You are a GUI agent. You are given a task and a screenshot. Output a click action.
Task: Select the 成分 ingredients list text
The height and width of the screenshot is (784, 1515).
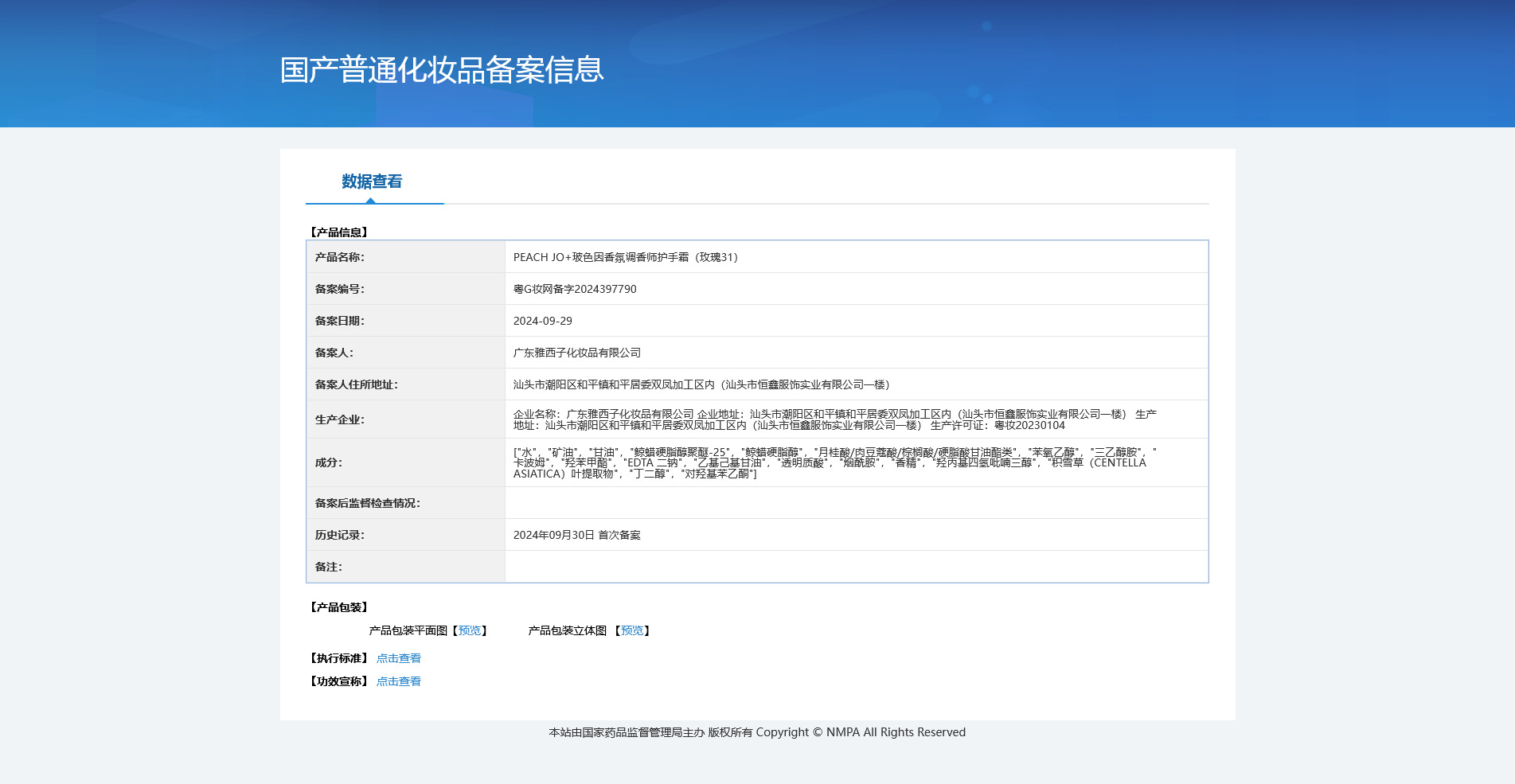pos(832,462)
